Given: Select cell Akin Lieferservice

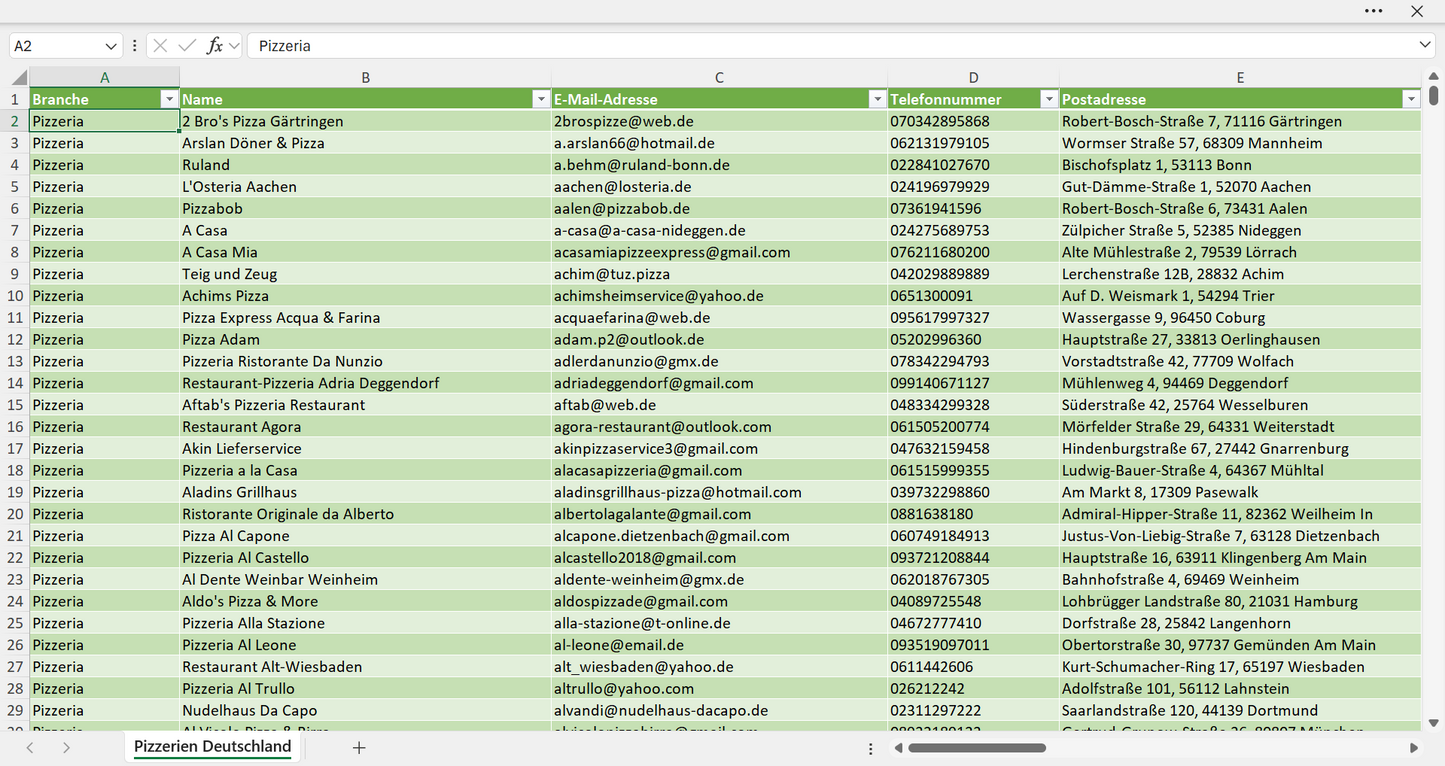Looking at the screenshot, I should [366, 449].
